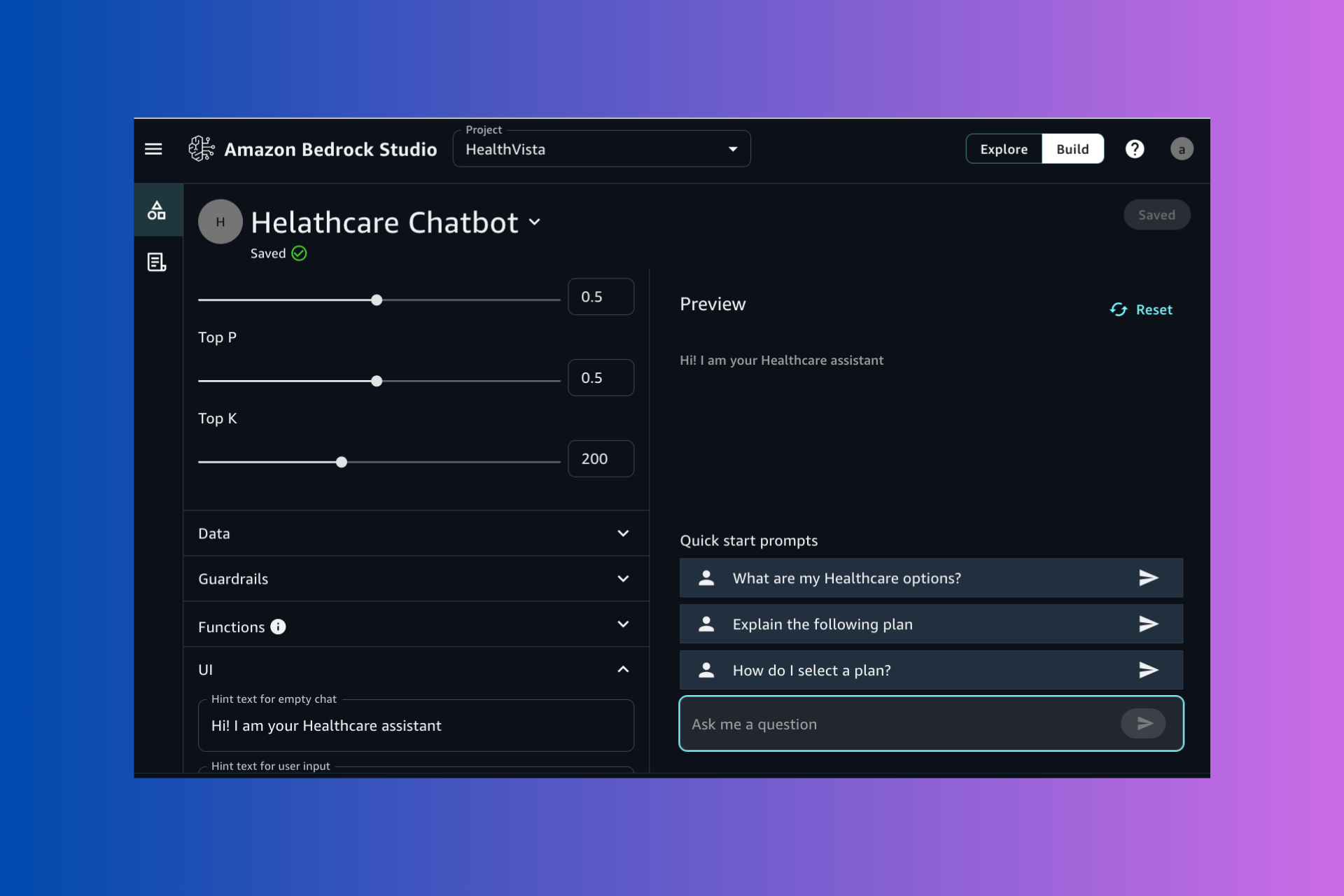Click the slider handle above Top P
The image size is (1344, 896).
377,300
